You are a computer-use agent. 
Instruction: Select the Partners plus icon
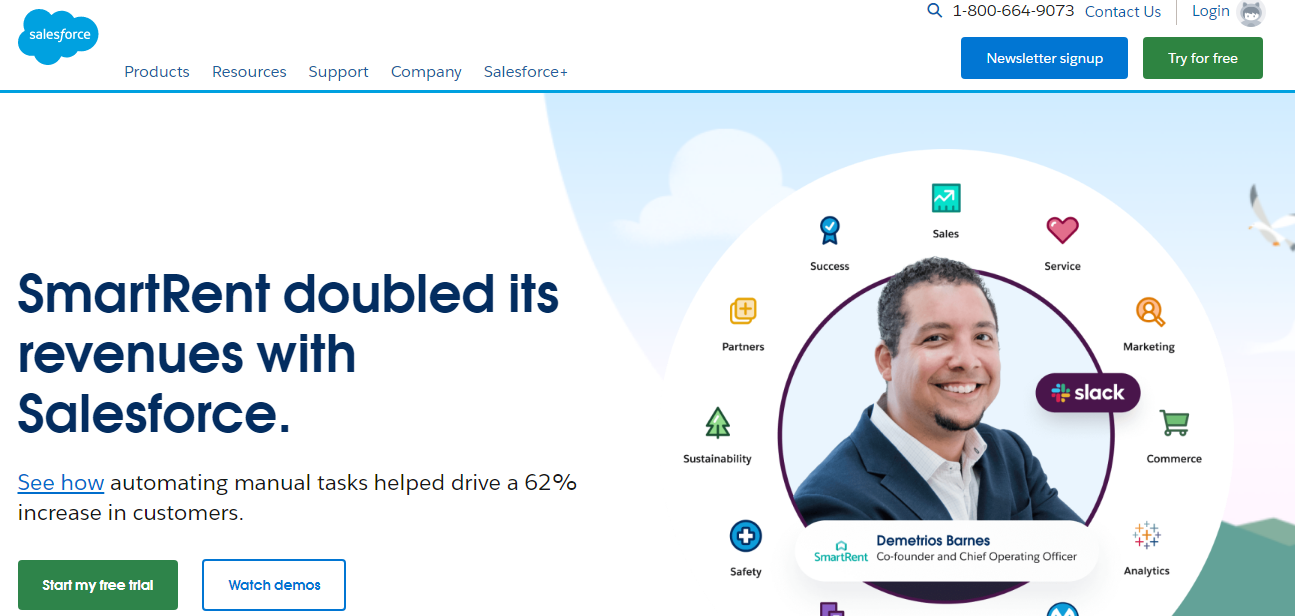coord(743,311)
